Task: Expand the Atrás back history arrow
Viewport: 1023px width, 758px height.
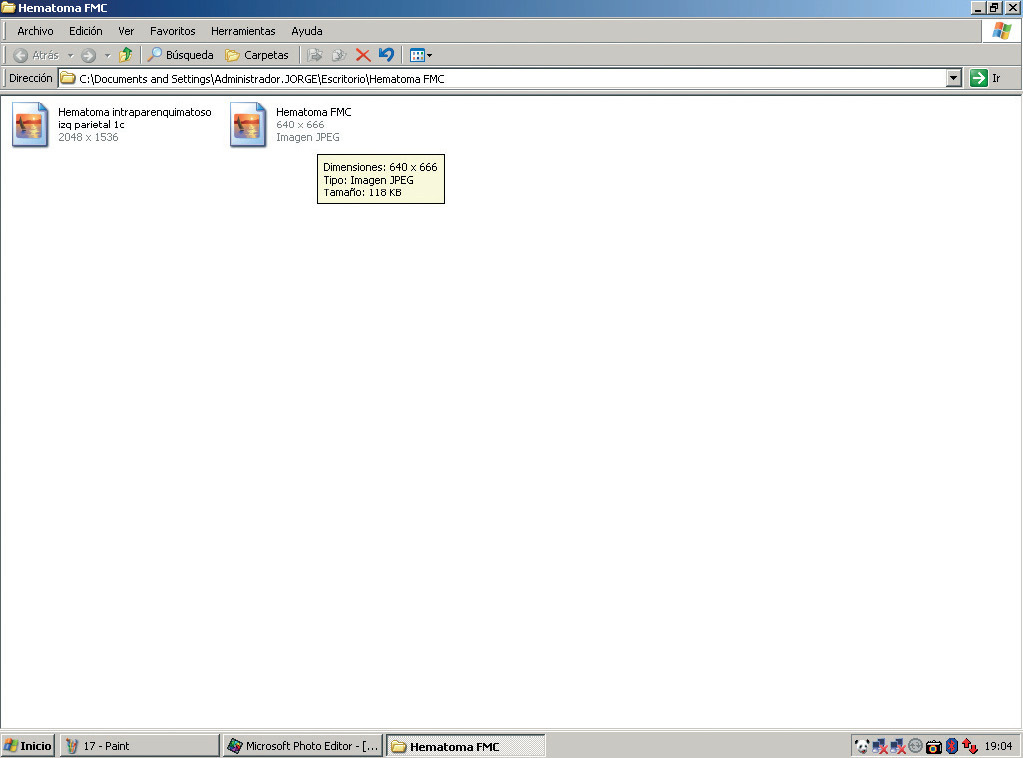Action: 70,55
